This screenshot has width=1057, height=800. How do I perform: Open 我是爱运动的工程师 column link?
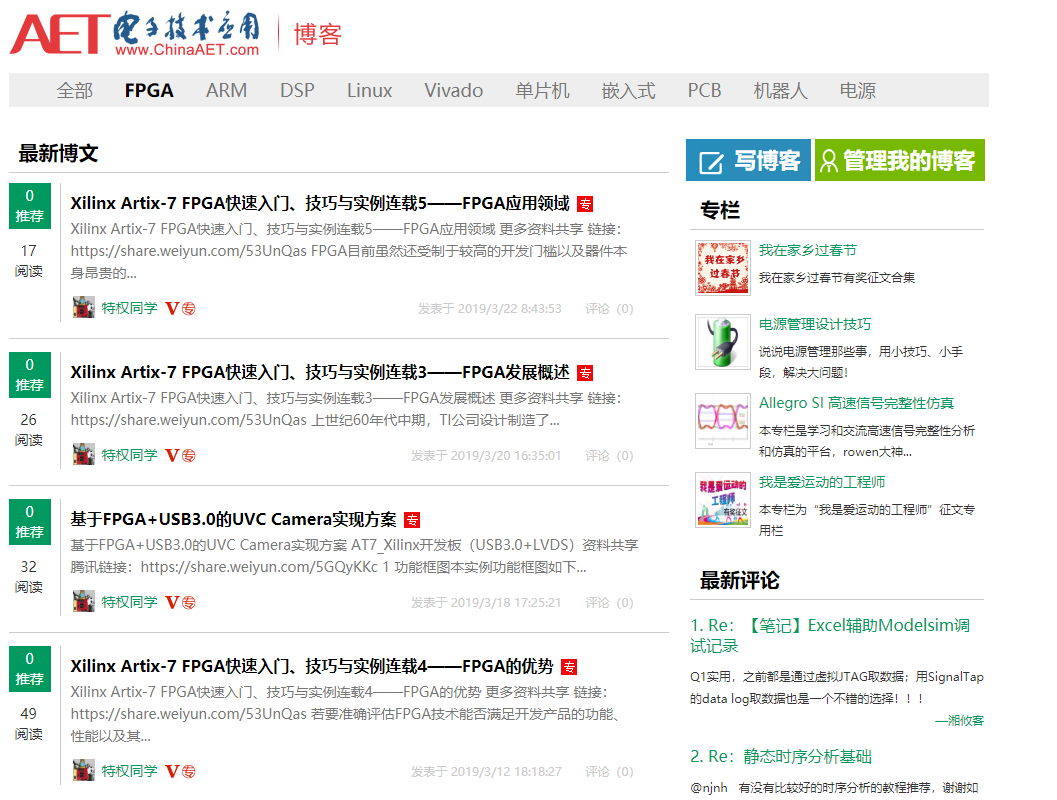(822, 482)
